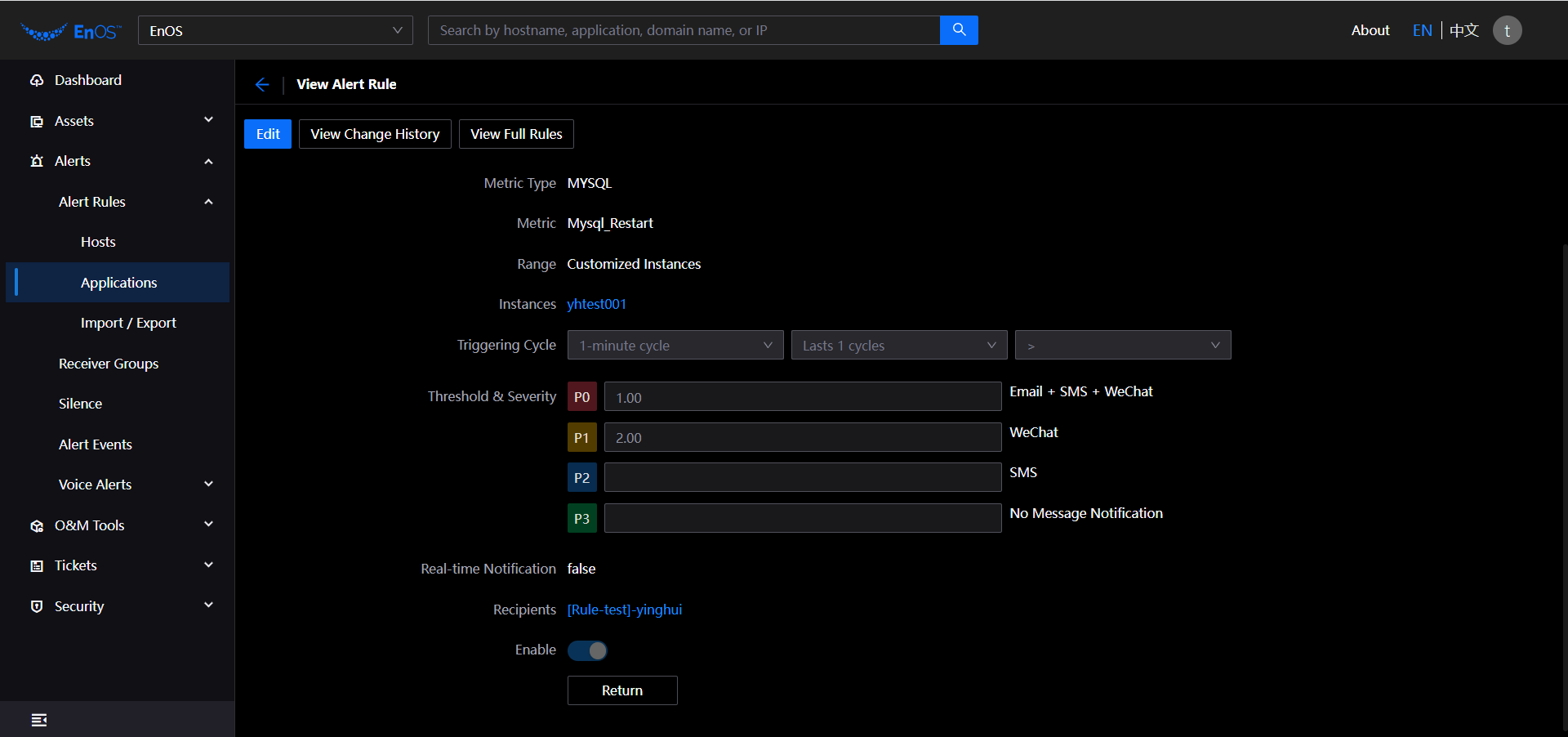Click the P1 severity badge

point(581,437)
